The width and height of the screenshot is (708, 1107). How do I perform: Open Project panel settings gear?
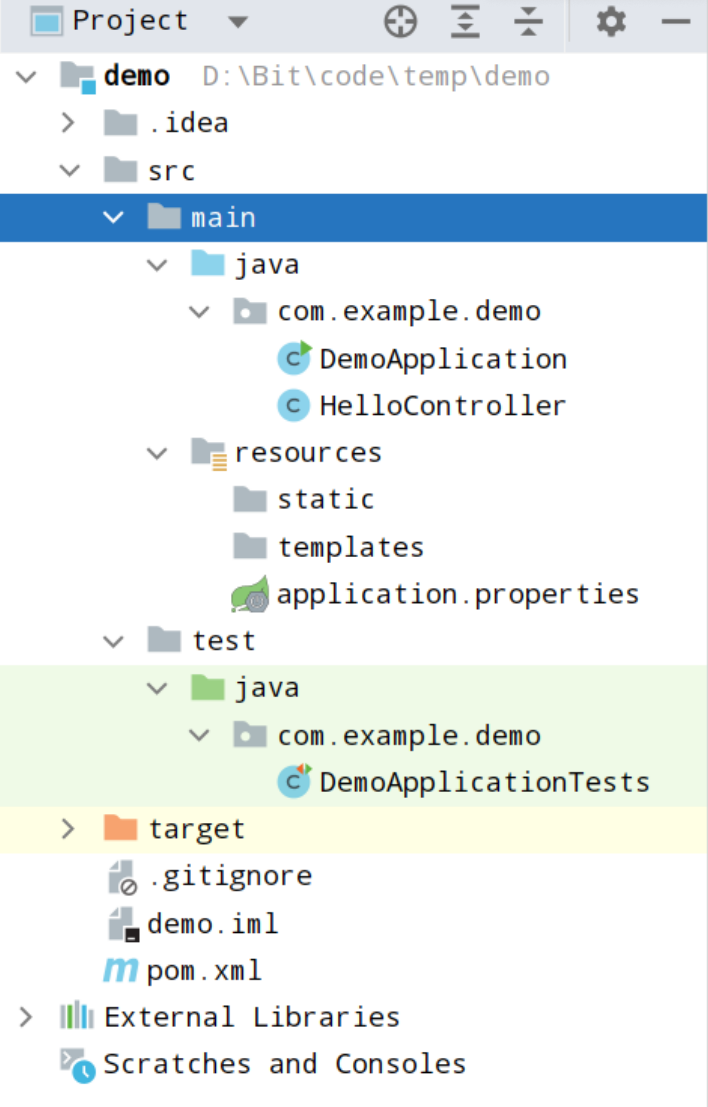(x=611, y=22)
